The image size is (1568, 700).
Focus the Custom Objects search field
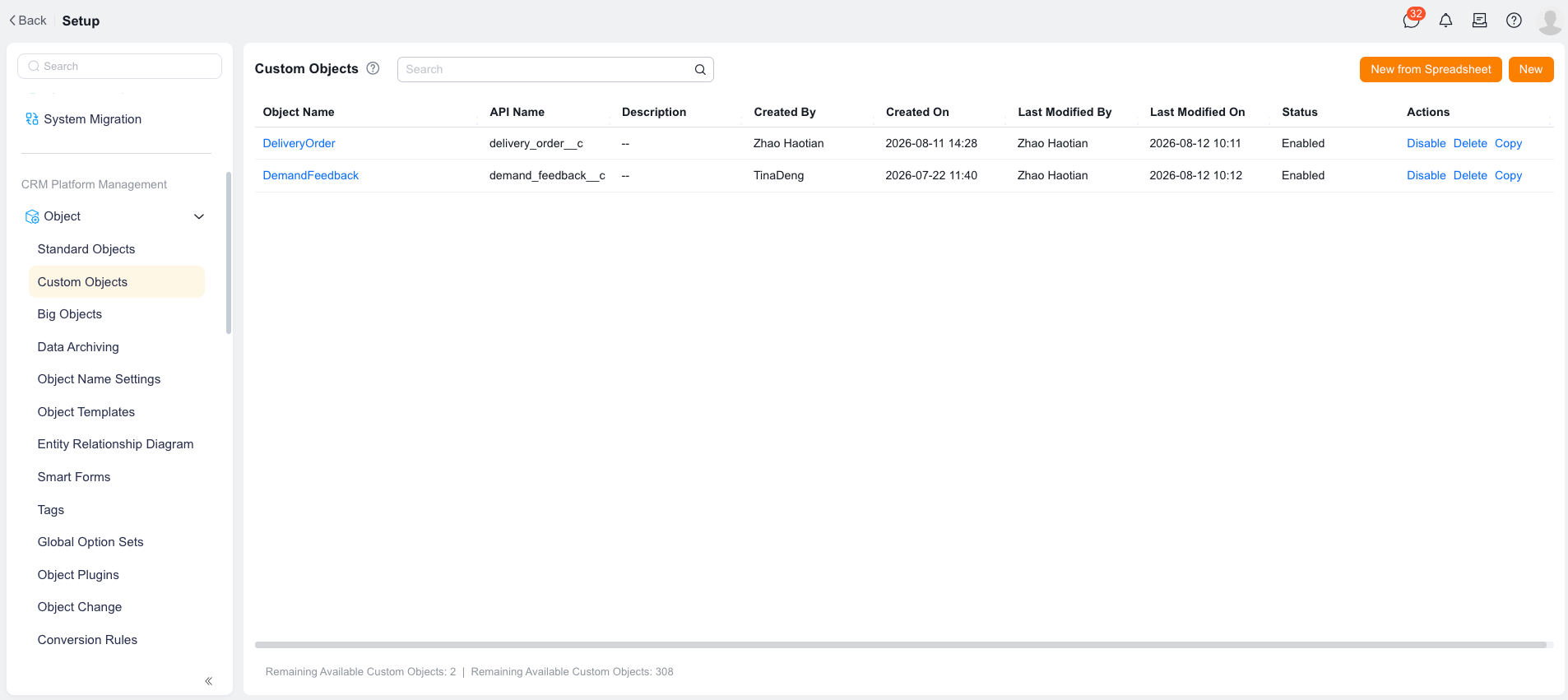[x=555, y=69]
